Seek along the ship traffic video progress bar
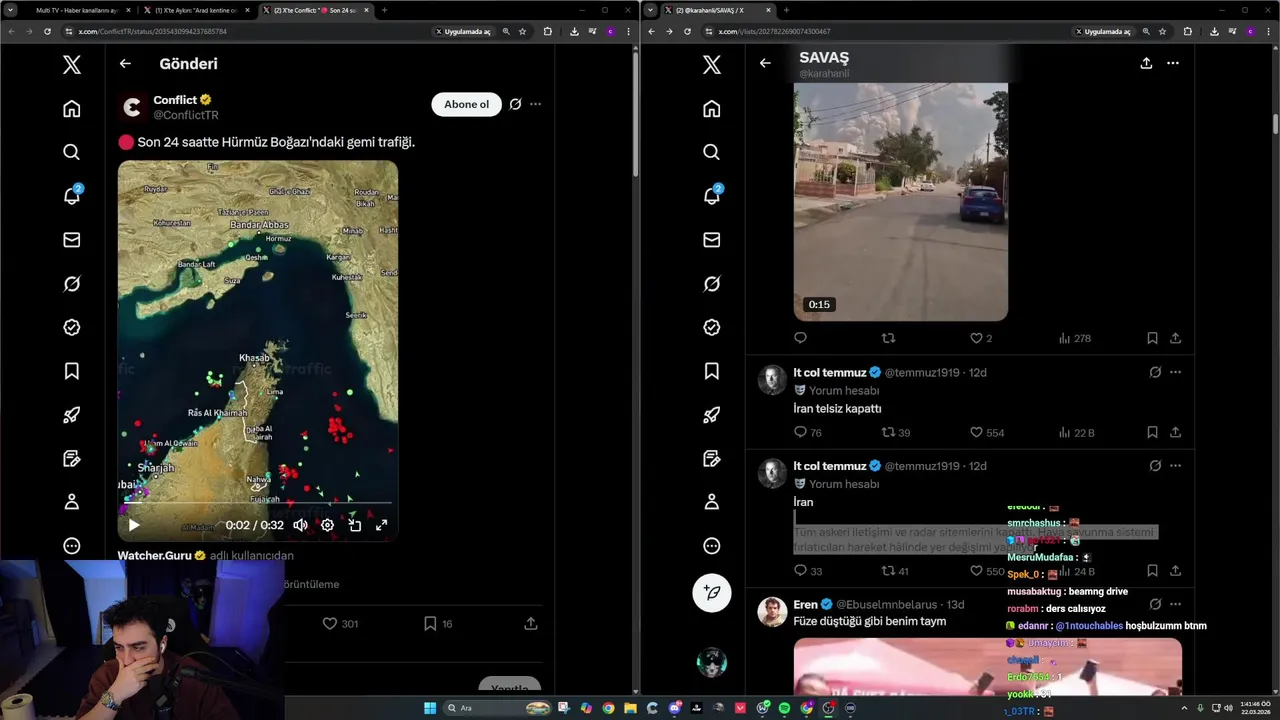 pyautogui.click(x=258, y=504)
